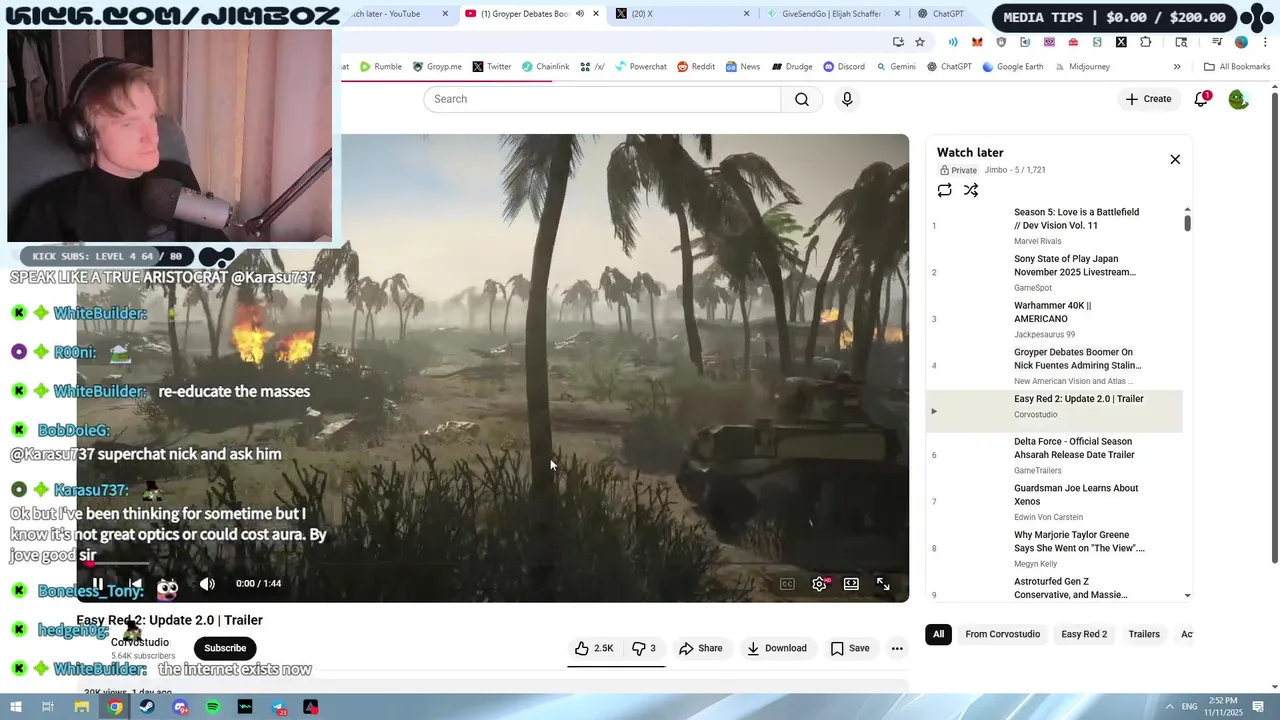Open more actions three-dot menu
Viewport: 1280px width, 720px height.
[897, 648]
